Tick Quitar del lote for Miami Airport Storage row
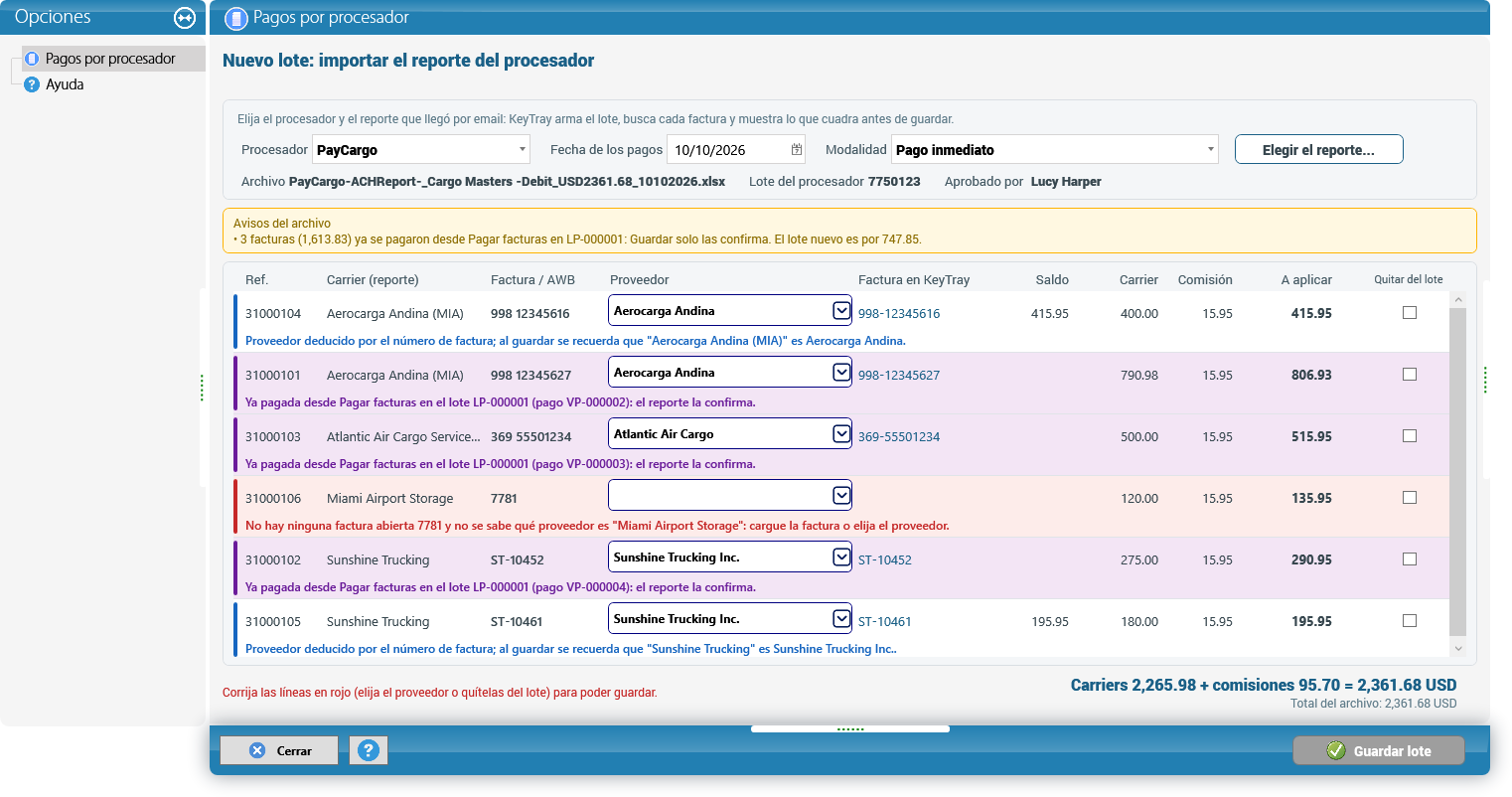The image size is (1512, 797). (1410, 497)
